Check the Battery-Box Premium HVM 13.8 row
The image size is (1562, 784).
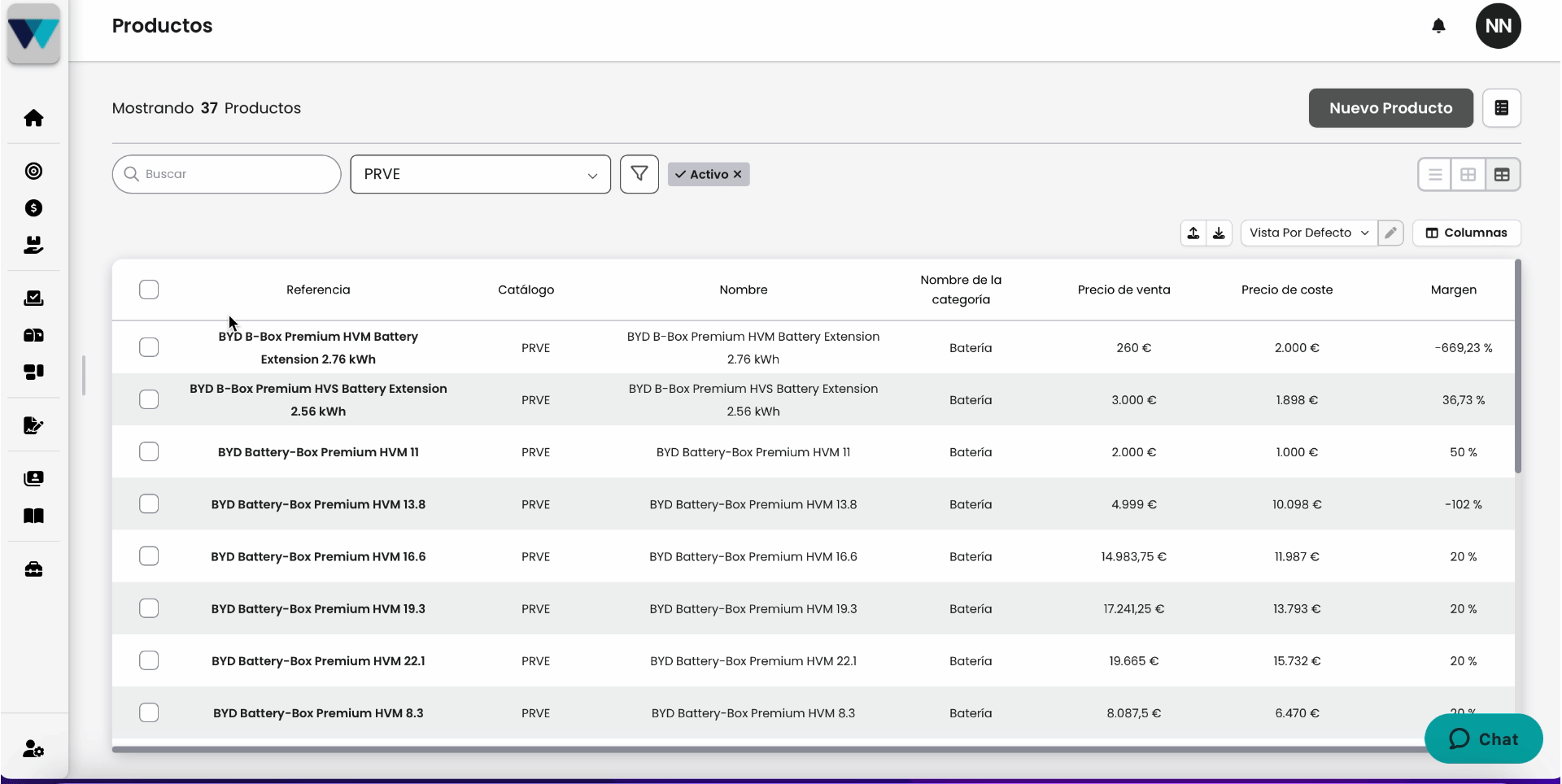coord(149,503)
